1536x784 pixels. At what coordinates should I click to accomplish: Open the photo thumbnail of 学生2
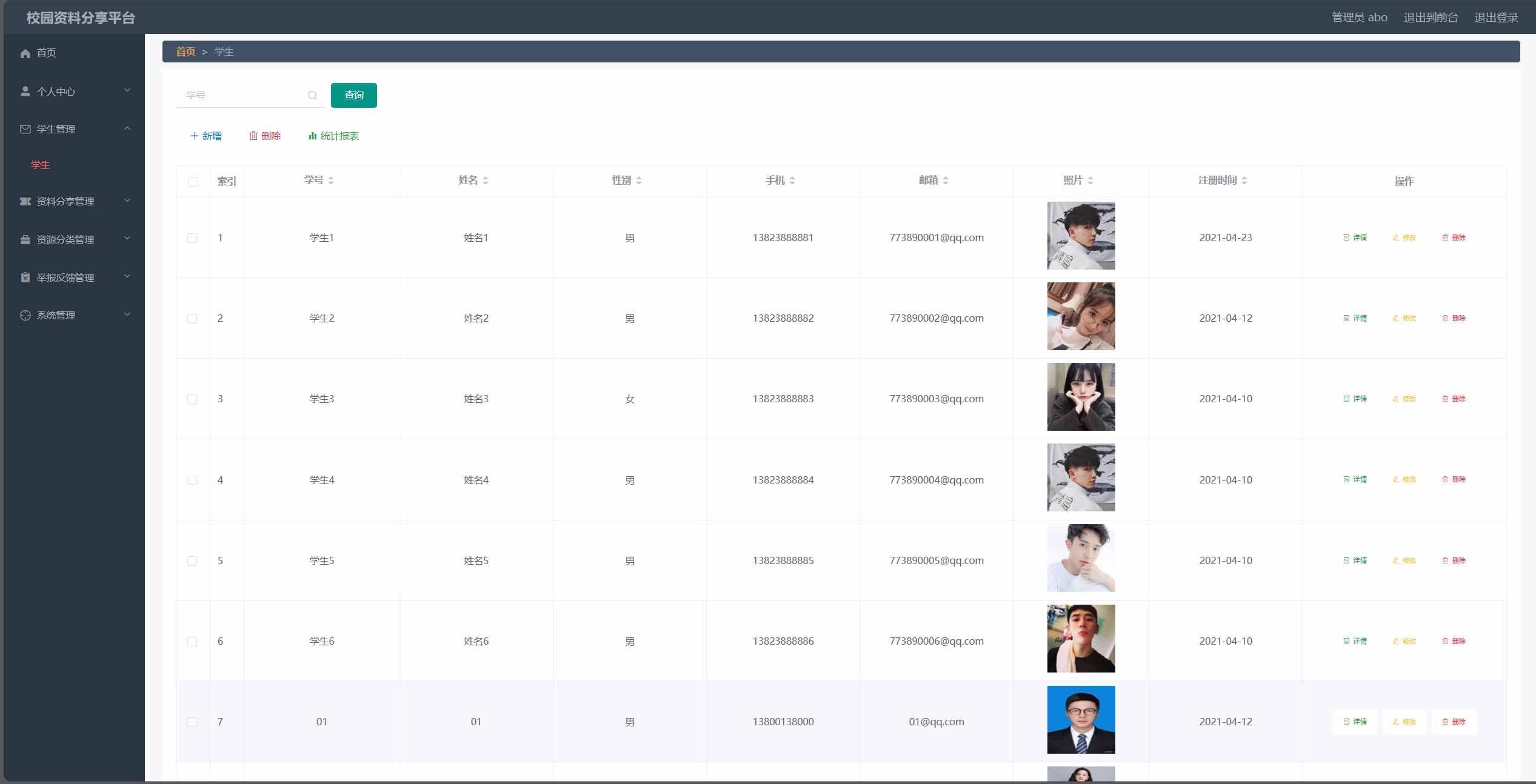click(1081, 316)
